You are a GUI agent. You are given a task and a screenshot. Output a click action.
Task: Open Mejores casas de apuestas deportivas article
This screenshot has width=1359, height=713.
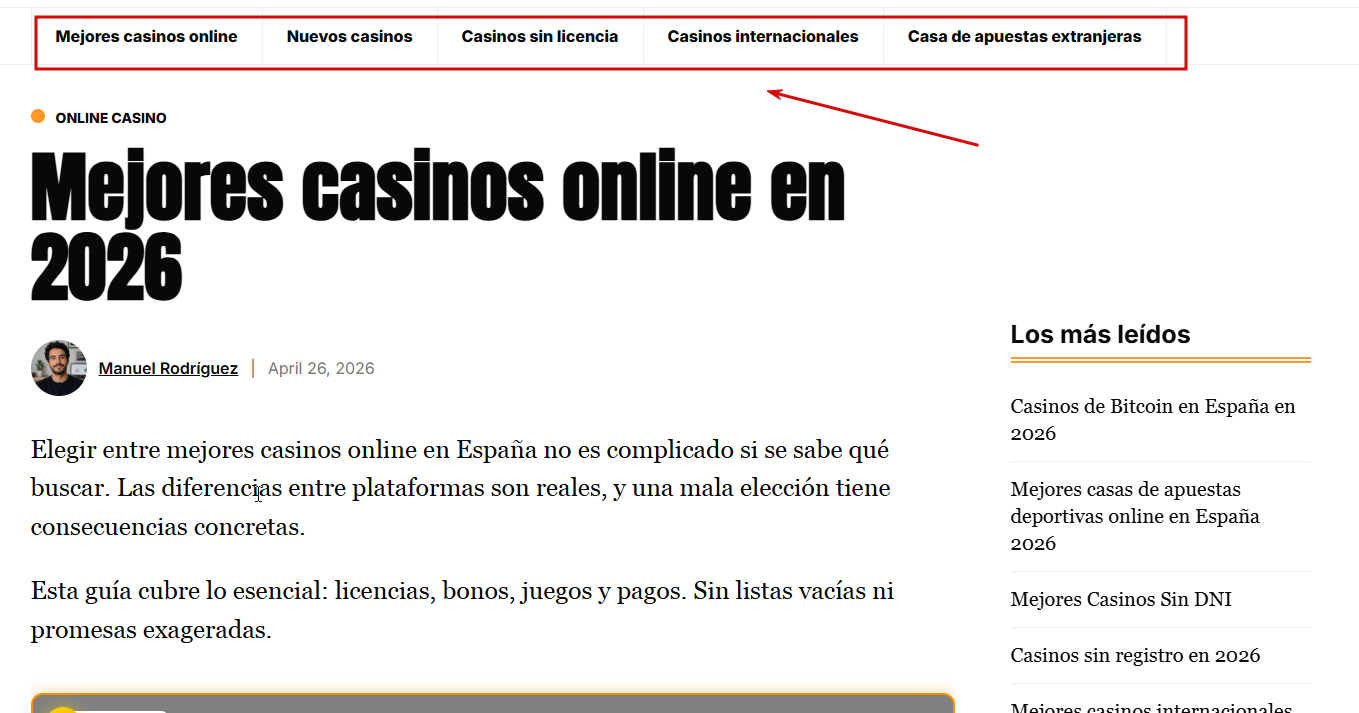tap(1135, 516)
